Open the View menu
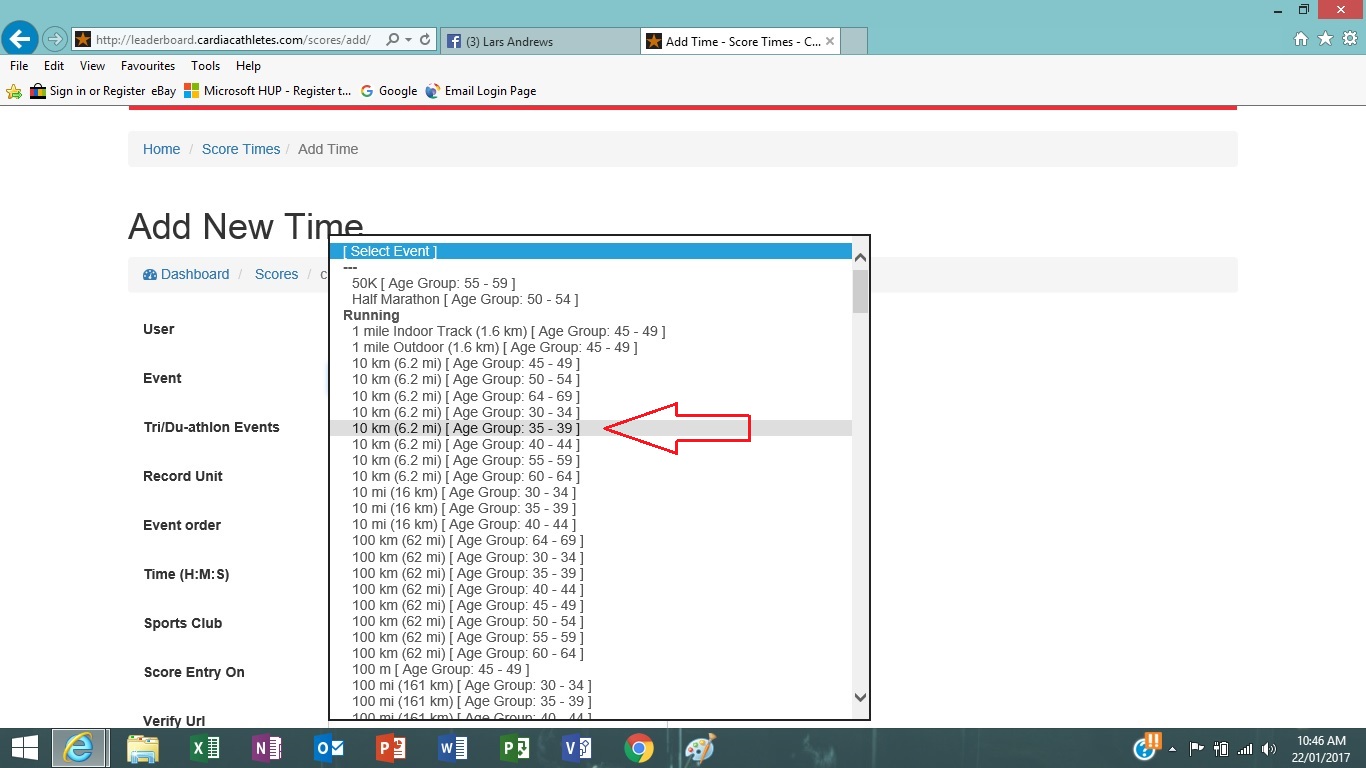1366x768 pixels. [x=92, y=66]
